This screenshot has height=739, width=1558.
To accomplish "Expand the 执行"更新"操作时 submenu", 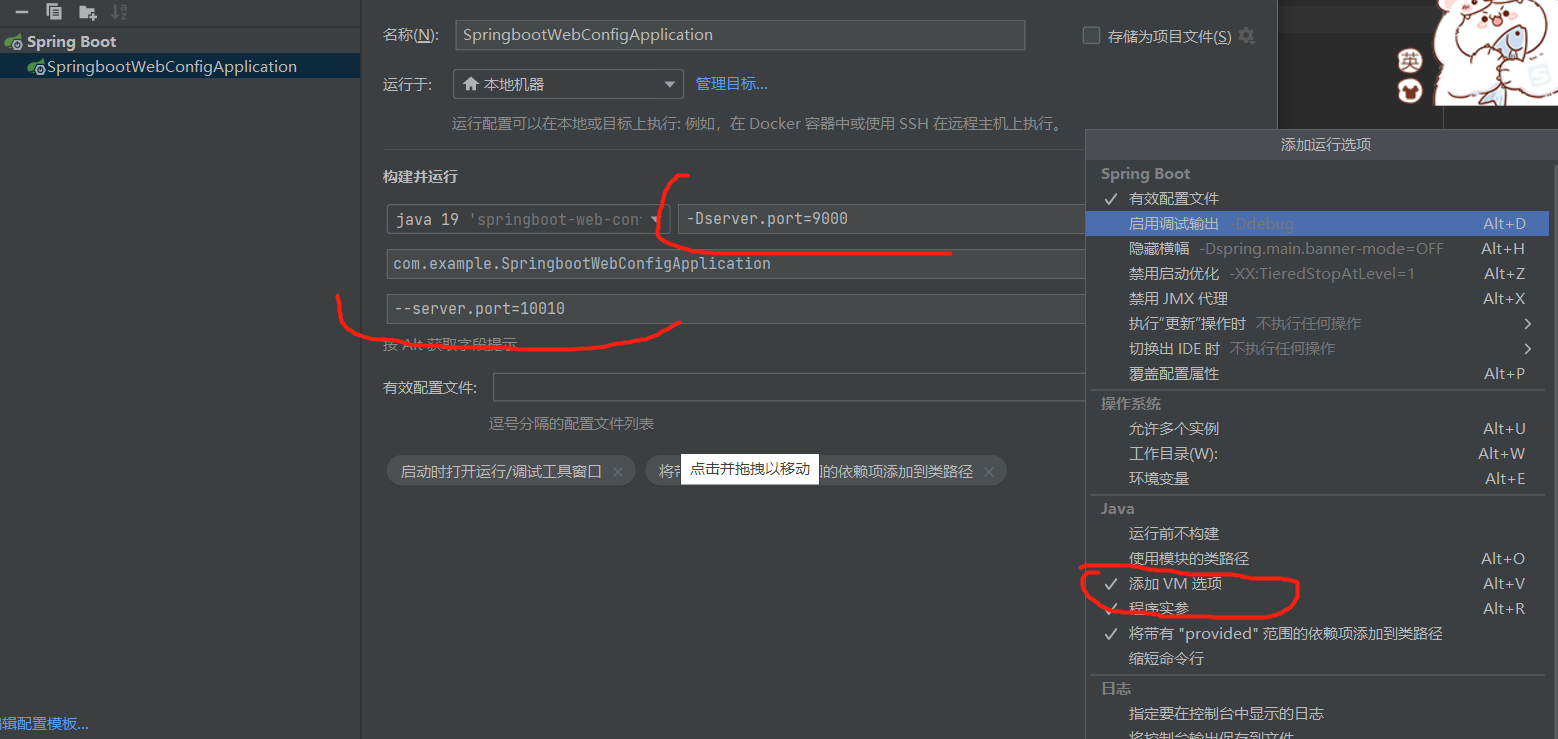I will pyautogui.click(x=1527, y=323).
